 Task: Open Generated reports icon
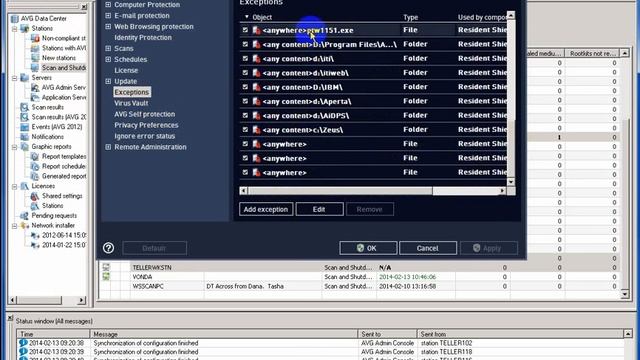(35, 176)
